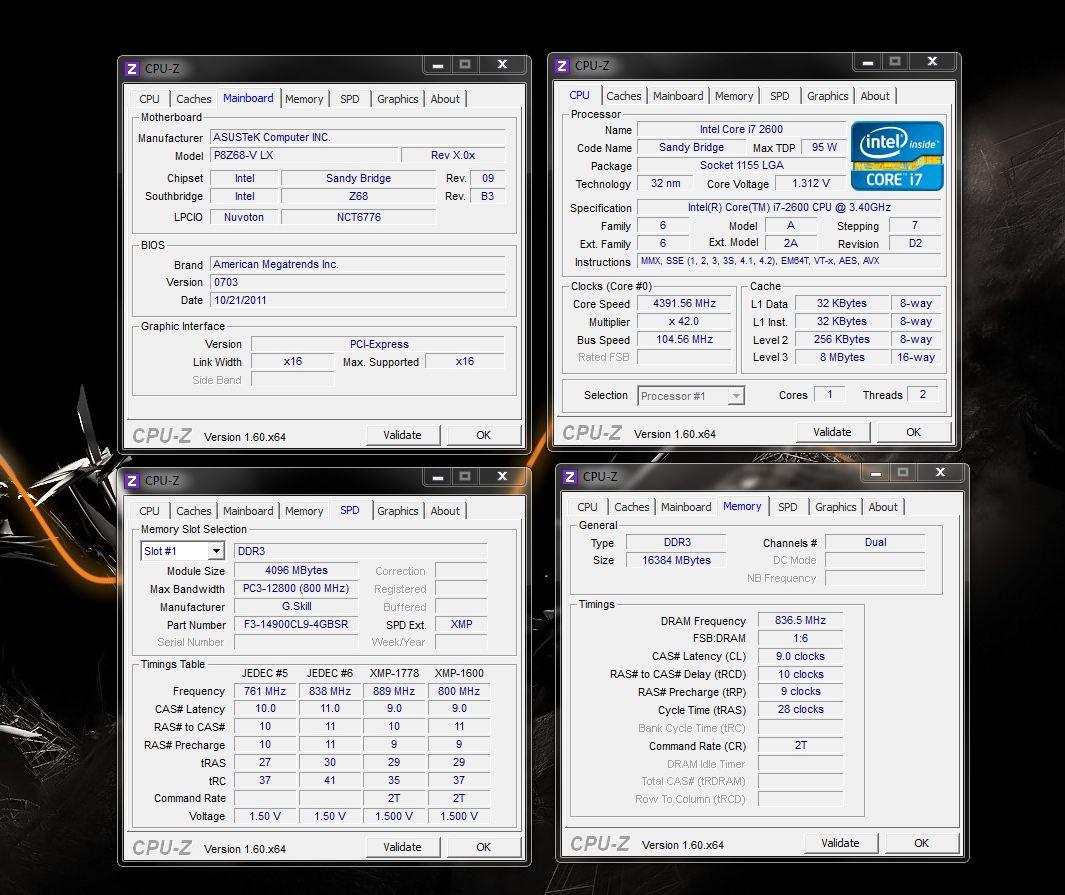Click Validate in the Memory window
This screenshot has height=895, width=1065.
[840, 843]
